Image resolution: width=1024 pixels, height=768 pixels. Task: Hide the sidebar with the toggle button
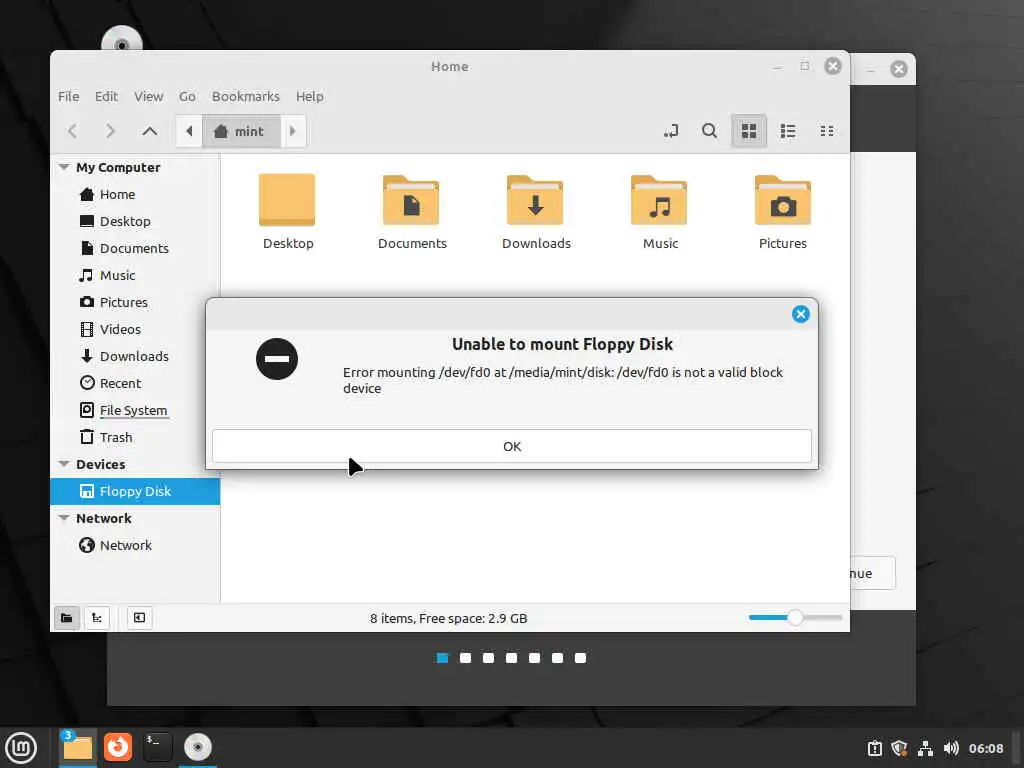[139, 618]
